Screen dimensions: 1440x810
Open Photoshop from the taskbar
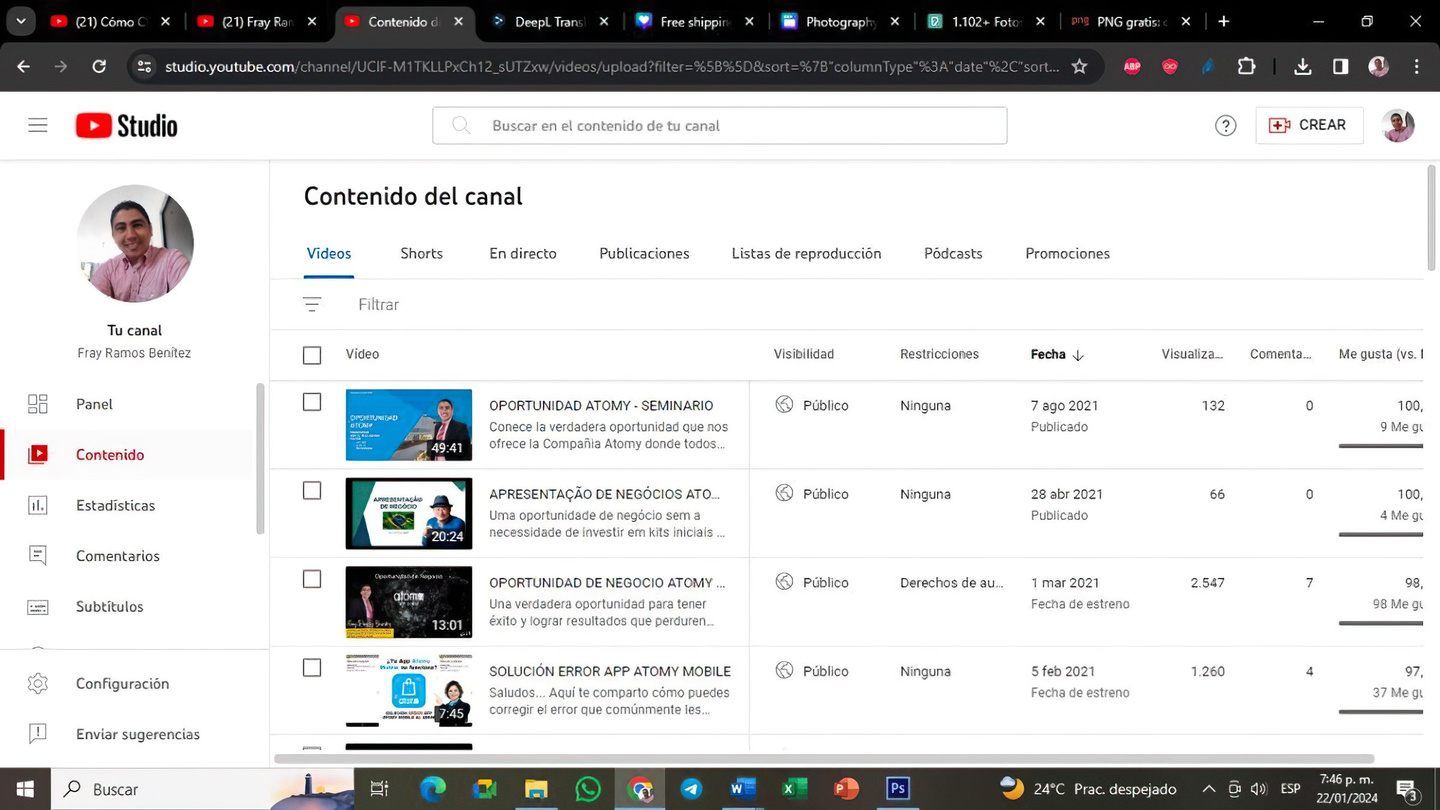click(897, 789)
